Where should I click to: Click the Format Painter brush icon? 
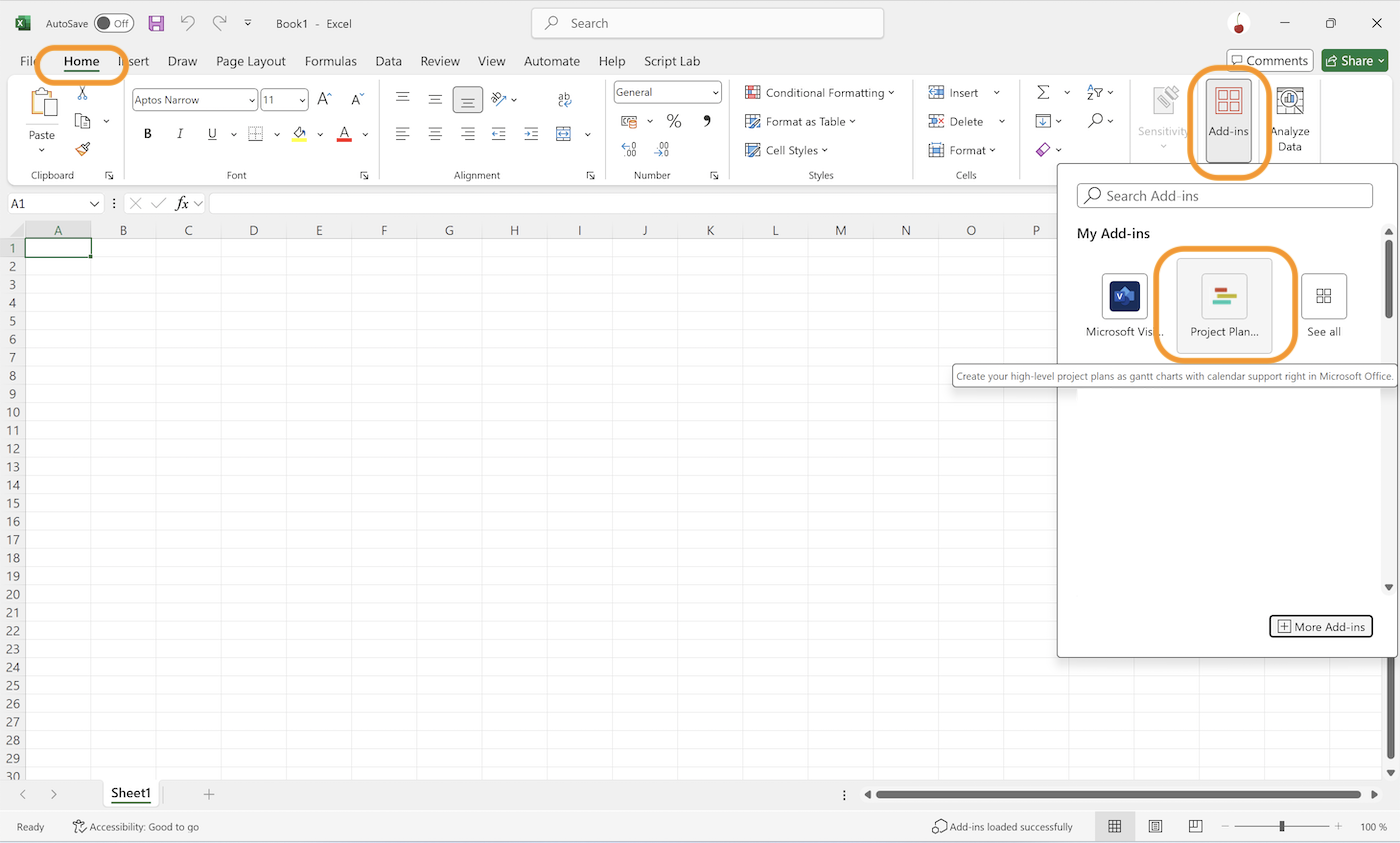pos(82,149)
